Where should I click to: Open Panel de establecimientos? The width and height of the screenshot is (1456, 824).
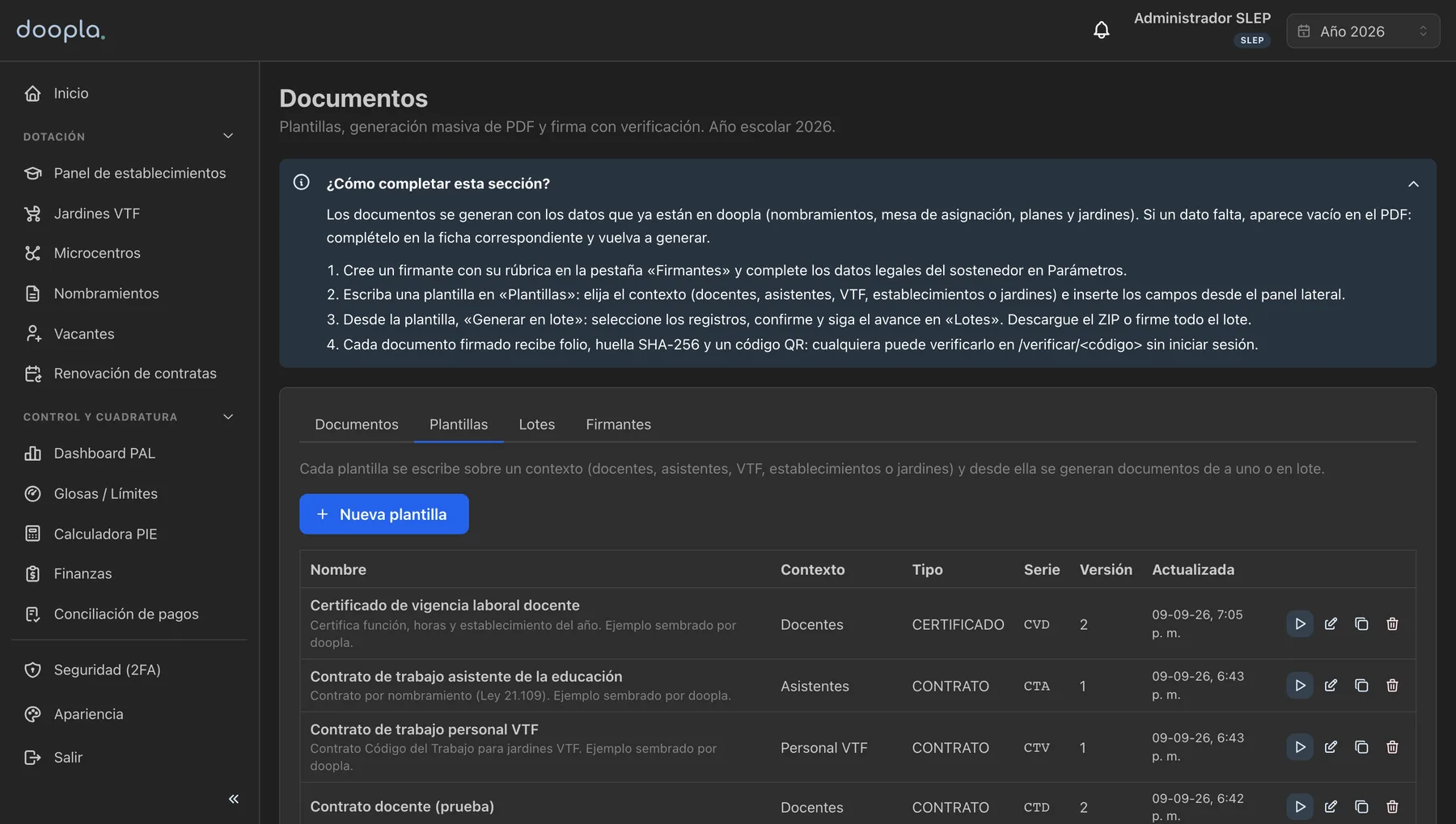[129, 173]
